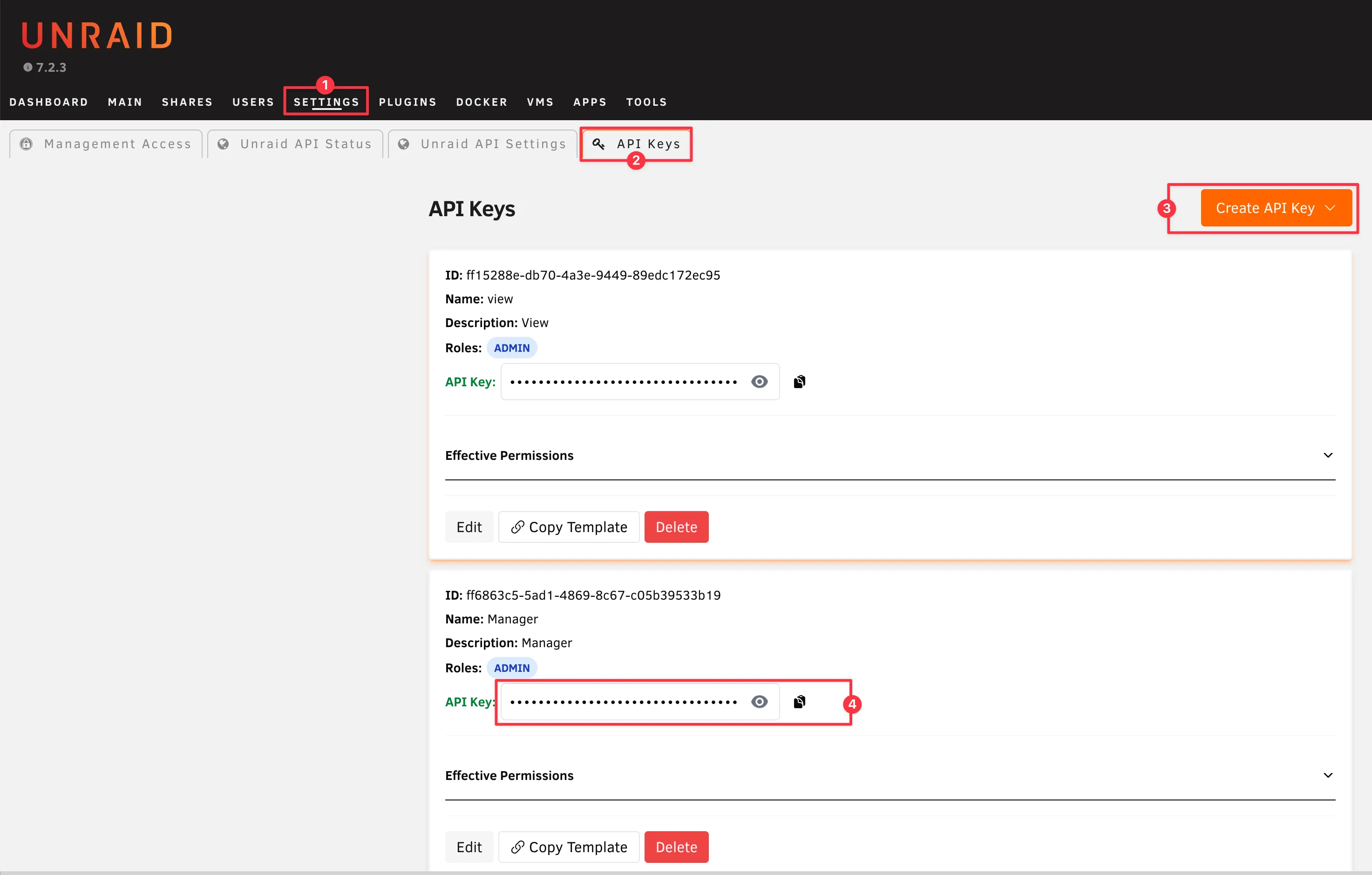Open the Main menu
This screenshot has height=875, width=1372.
click(x=125, y=102)
